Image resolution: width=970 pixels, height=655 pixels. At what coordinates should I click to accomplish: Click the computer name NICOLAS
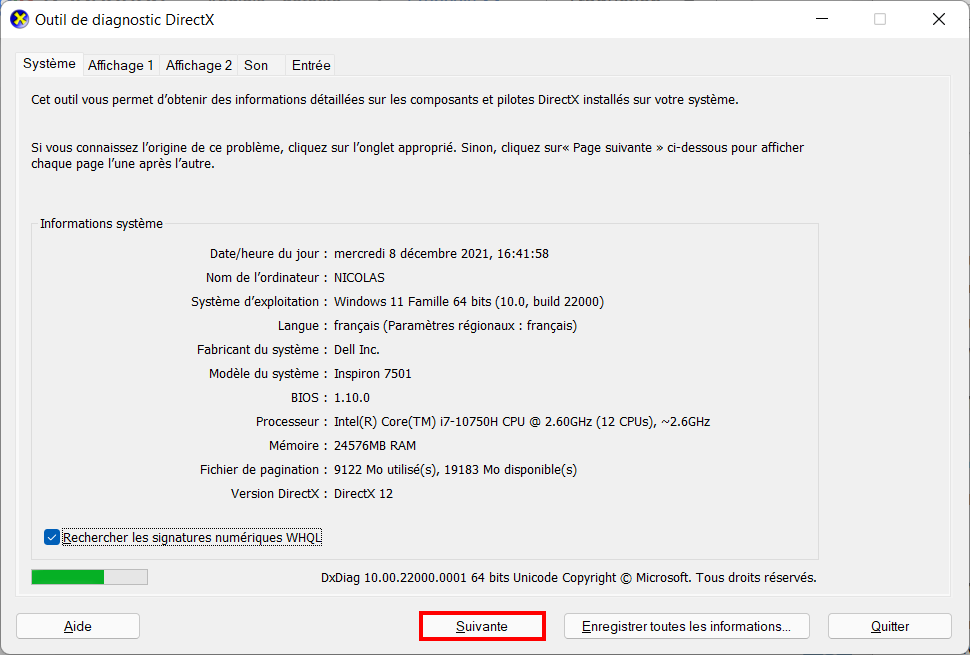click(359, 278)
